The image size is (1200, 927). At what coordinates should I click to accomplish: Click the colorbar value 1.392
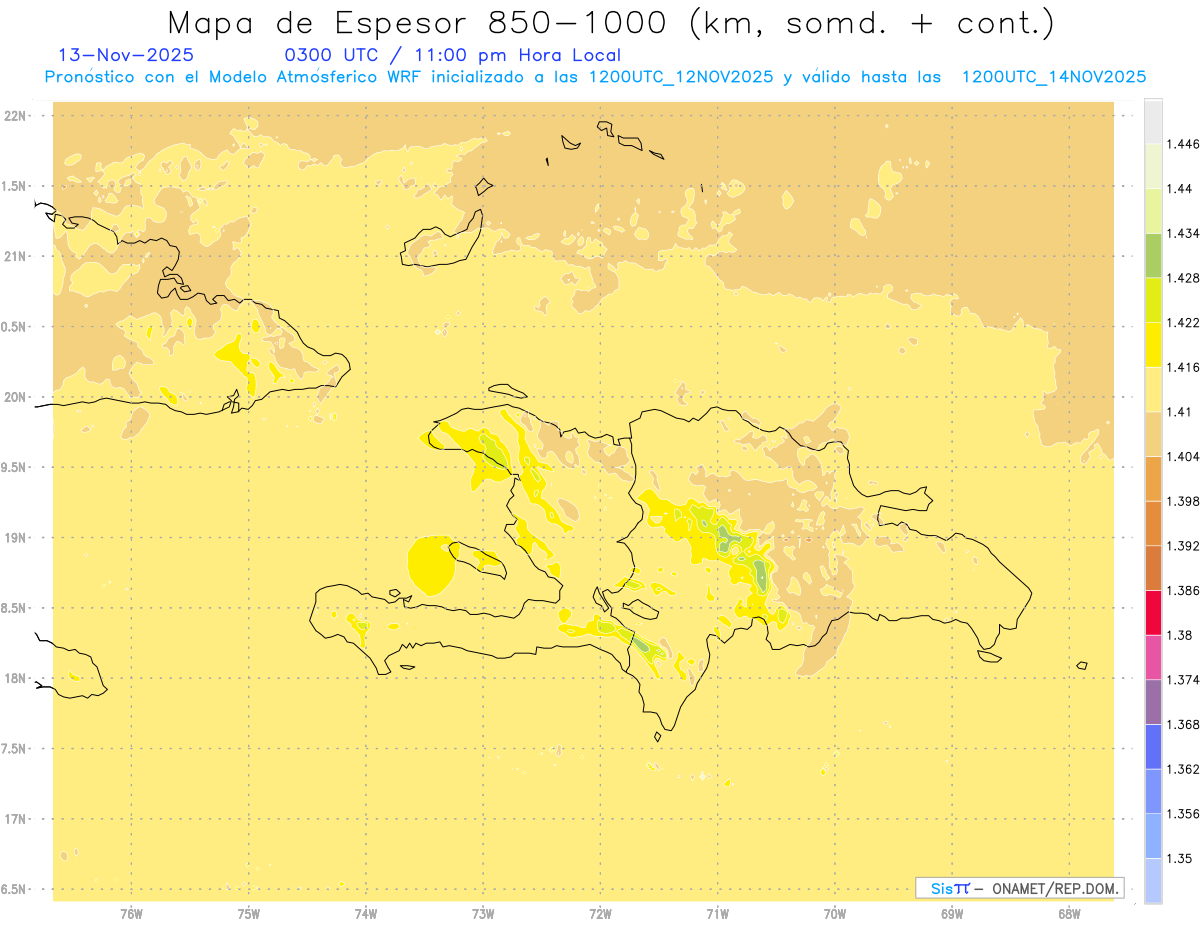(1183, 546)
